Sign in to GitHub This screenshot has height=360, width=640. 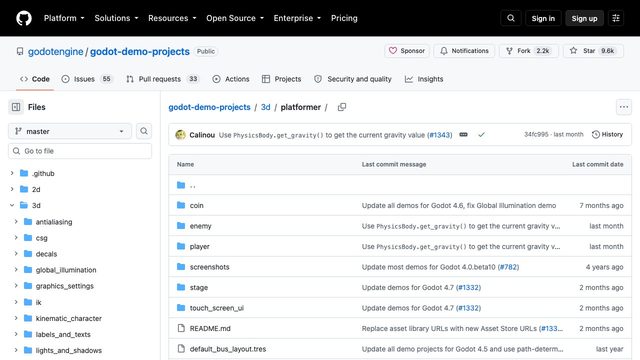tap(543, 18)
